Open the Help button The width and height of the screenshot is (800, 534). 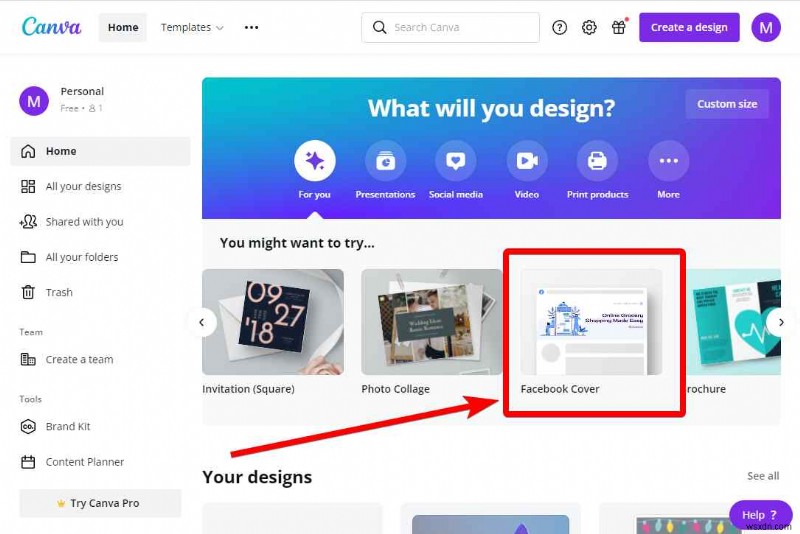pos(760,515)
